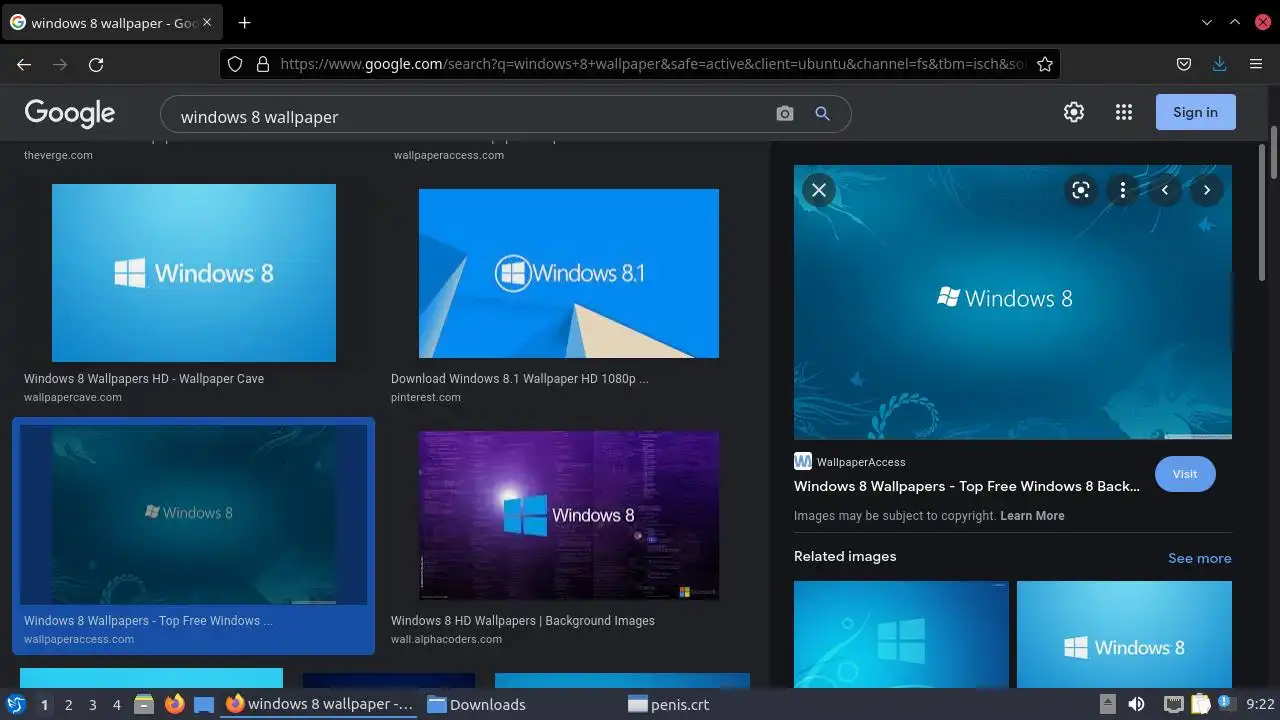Open the Firefox hamburger menu
Screen dimensions: 1280x720
1256,64
